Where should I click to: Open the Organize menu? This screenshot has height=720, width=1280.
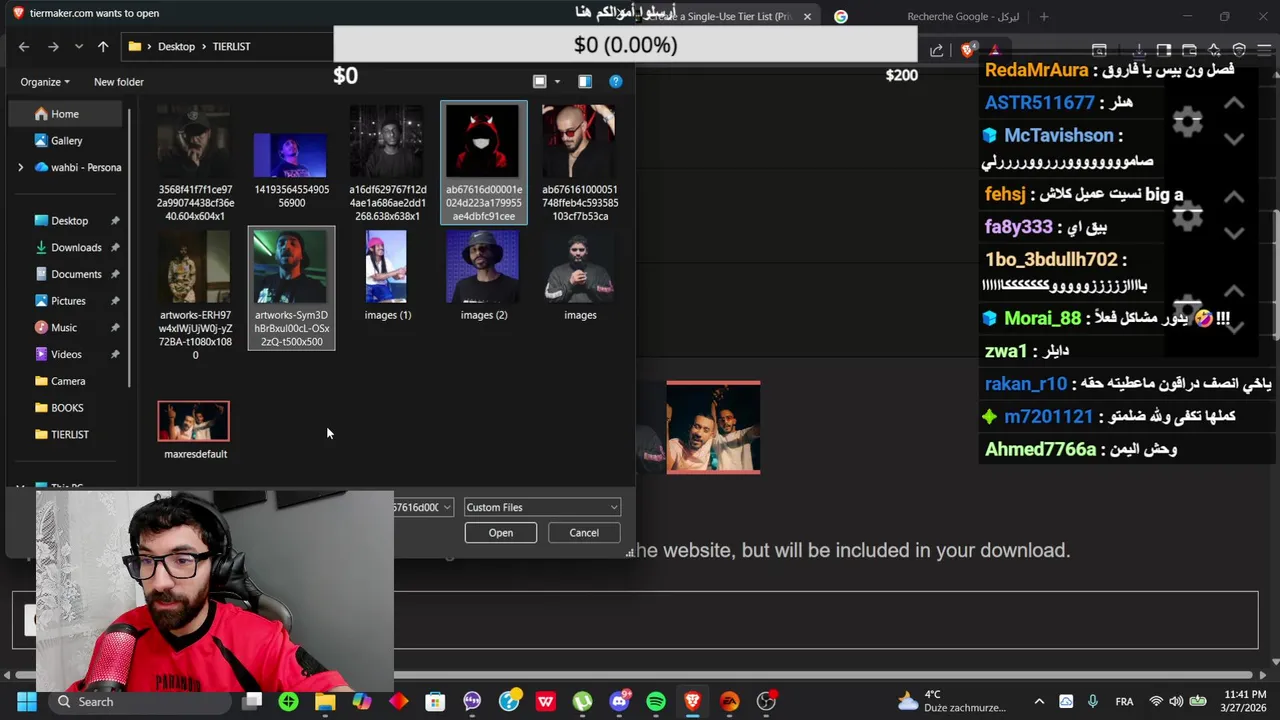(45, 82)
